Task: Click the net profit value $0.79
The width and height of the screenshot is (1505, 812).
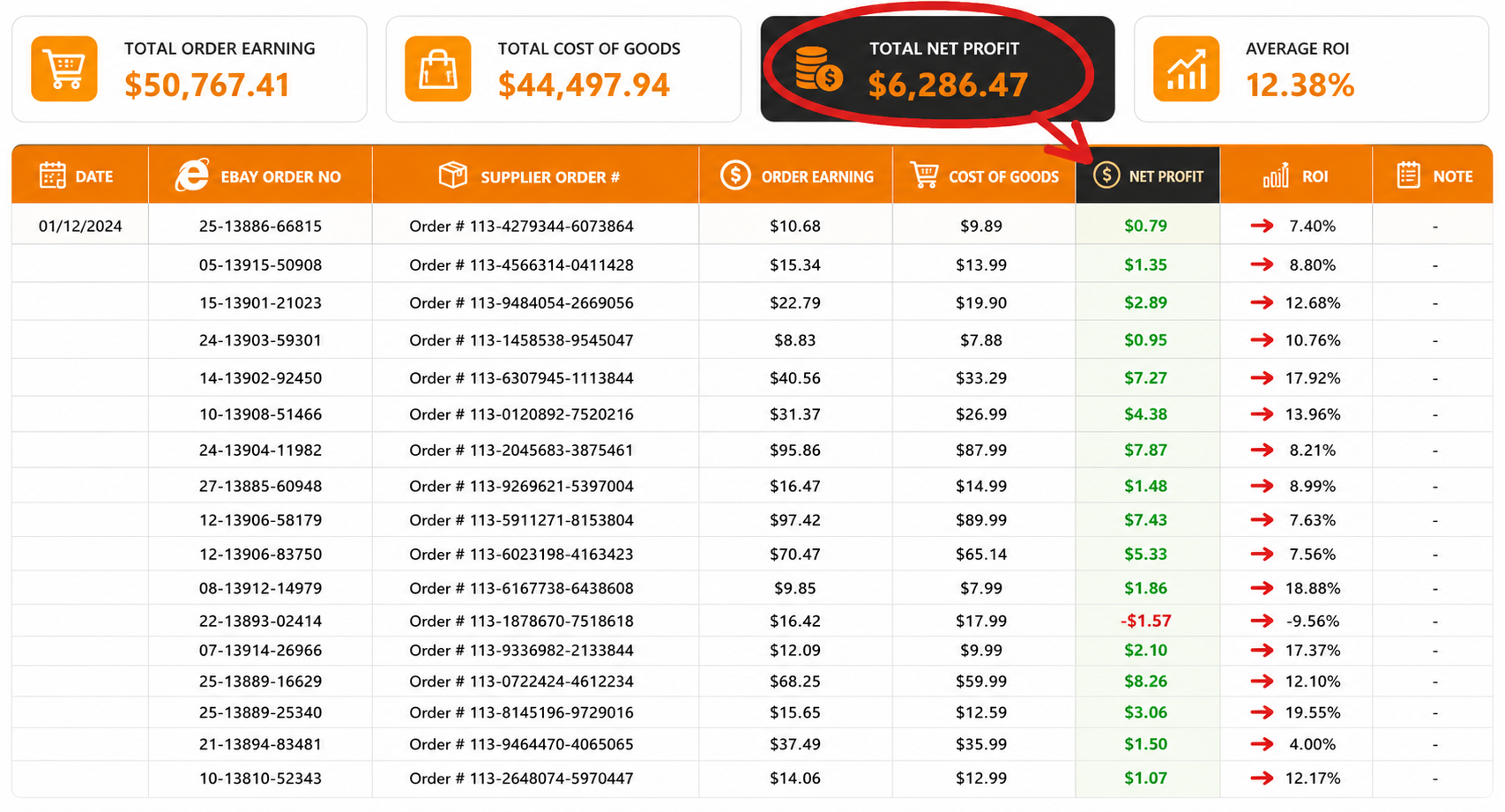Action: (1145, 226)
